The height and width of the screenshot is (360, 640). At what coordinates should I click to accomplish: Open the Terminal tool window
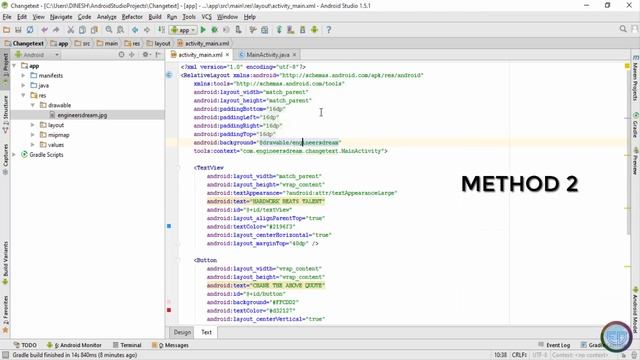(x=127, y=345)
